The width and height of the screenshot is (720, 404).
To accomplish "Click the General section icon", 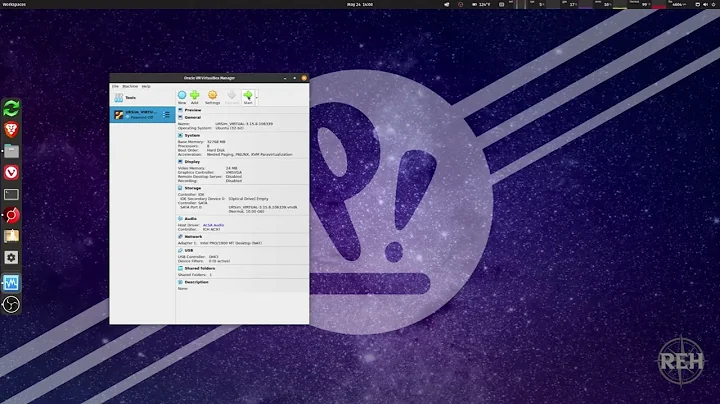I will [180, 118].
